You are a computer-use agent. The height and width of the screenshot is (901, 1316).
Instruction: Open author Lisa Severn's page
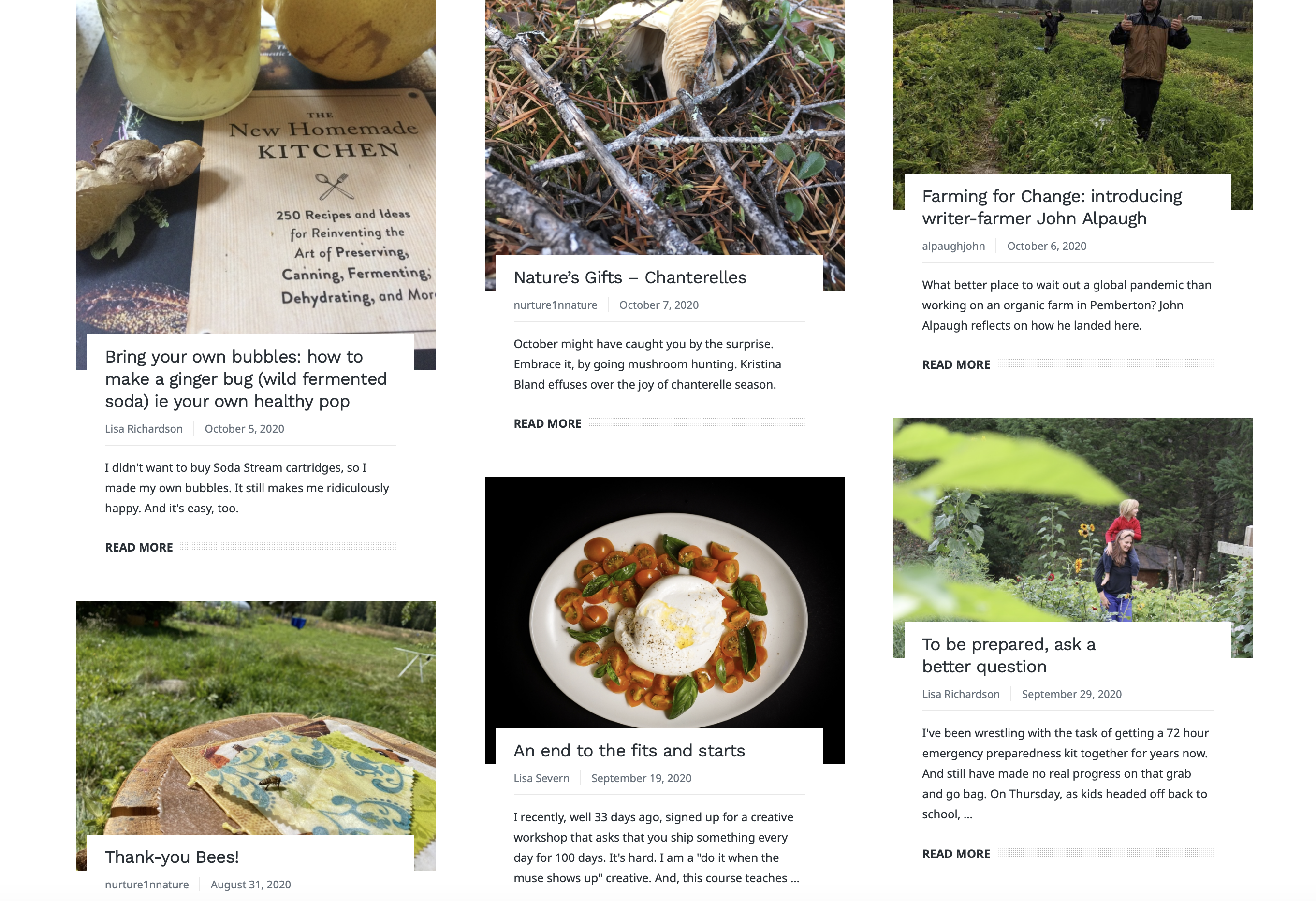coord(541,778)
